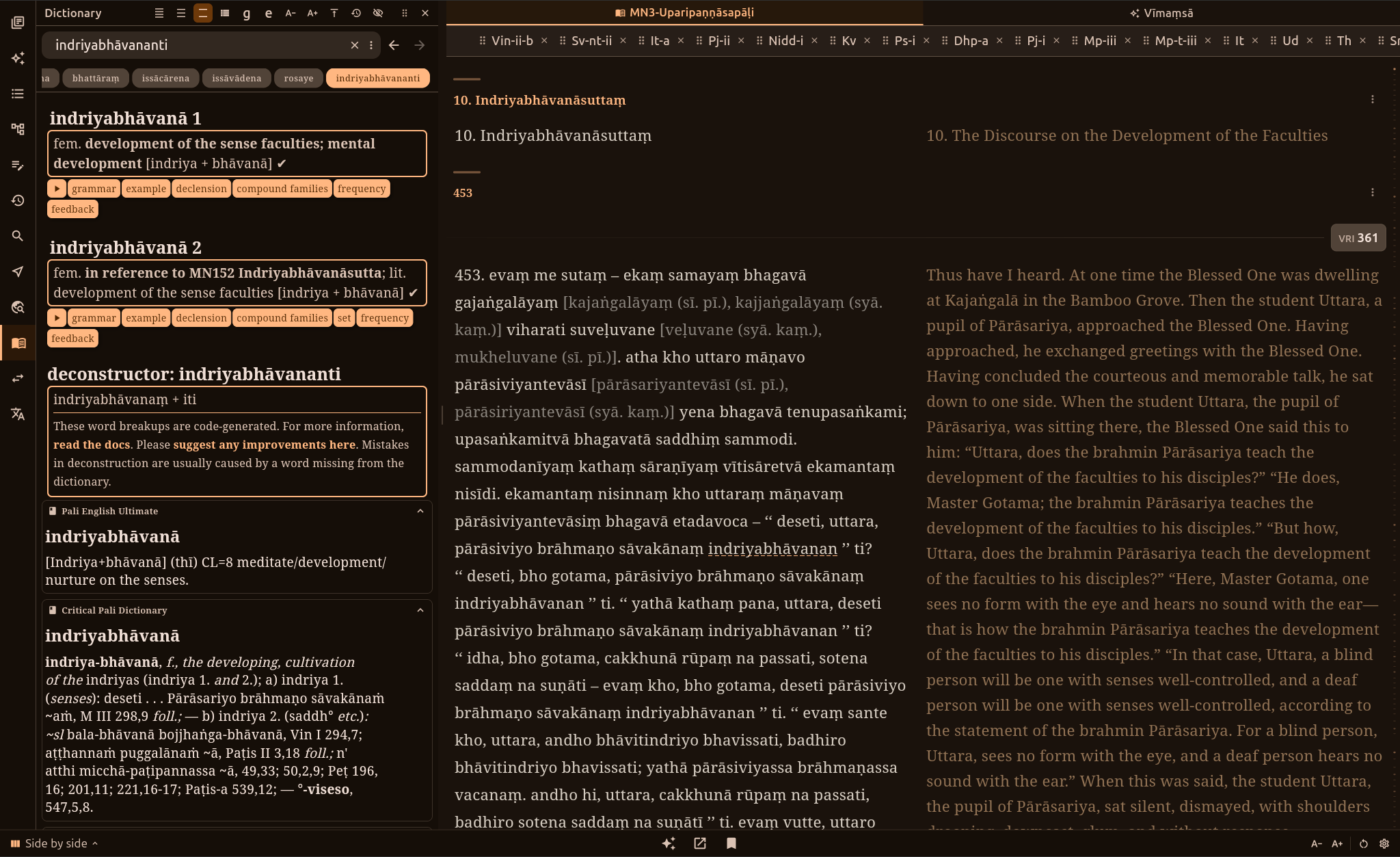Select the Dhp-a tab
This screenshot has height=857, width=1400.
(x=971, y=41)
